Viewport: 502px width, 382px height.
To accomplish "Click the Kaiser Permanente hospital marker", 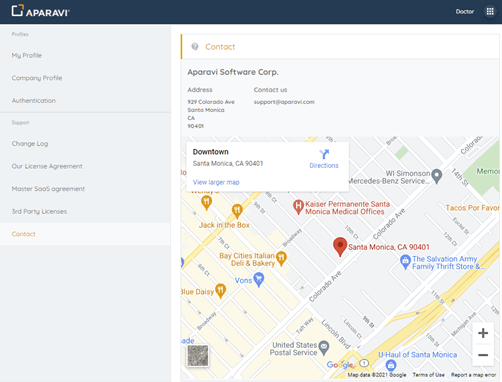I will pos(298,207).
